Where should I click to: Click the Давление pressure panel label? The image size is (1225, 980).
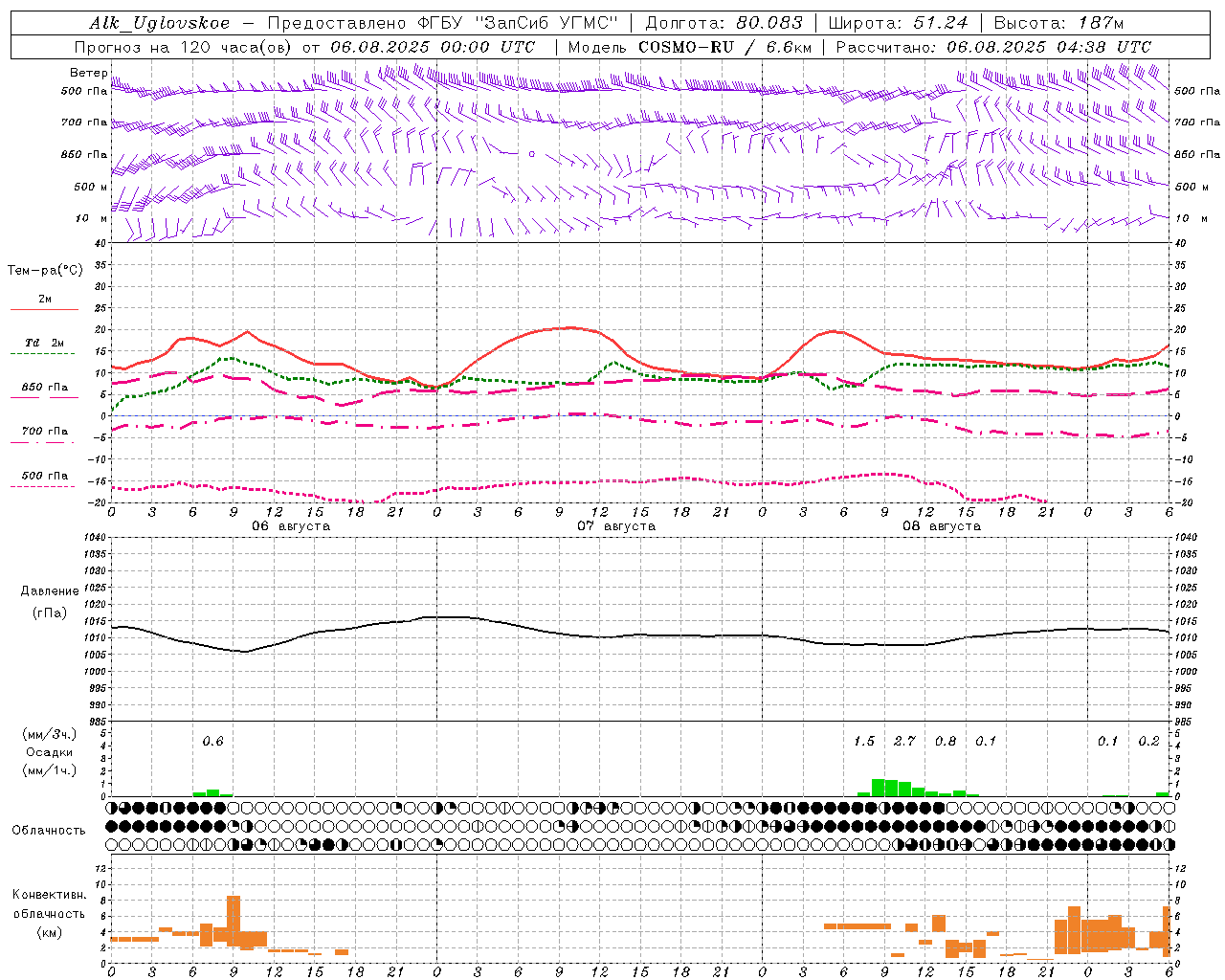tap(50, 591)
